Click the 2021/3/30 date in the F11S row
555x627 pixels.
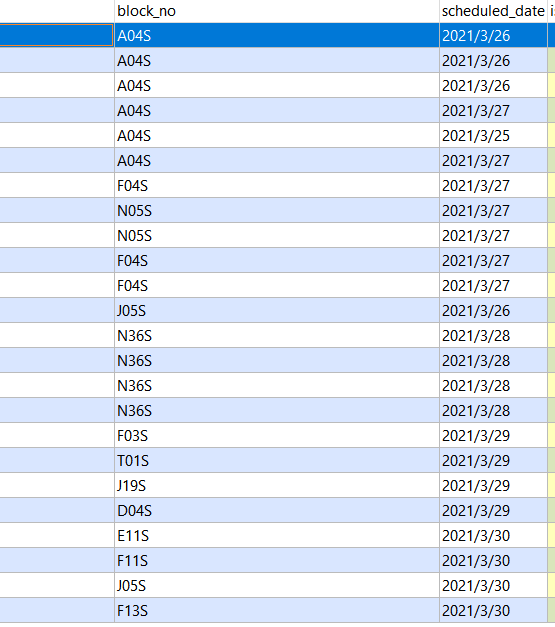[x=493, y=561]
